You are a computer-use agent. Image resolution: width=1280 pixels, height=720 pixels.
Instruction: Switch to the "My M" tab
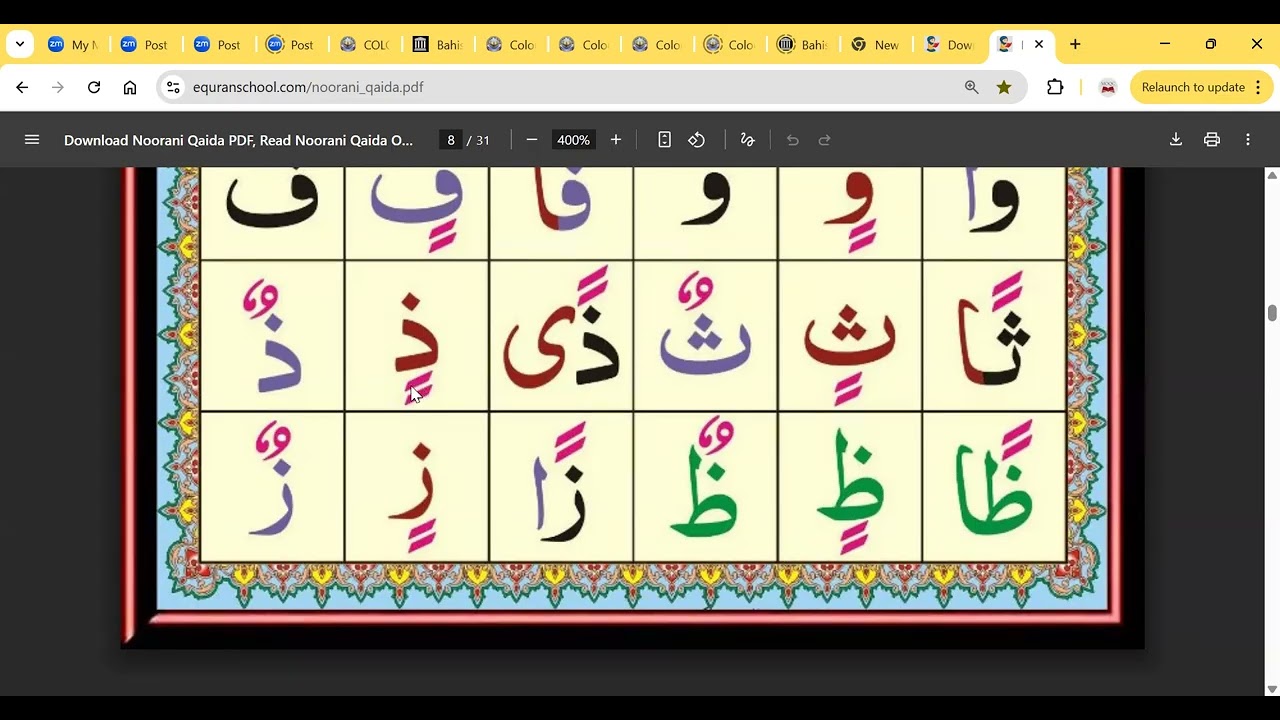73,45
